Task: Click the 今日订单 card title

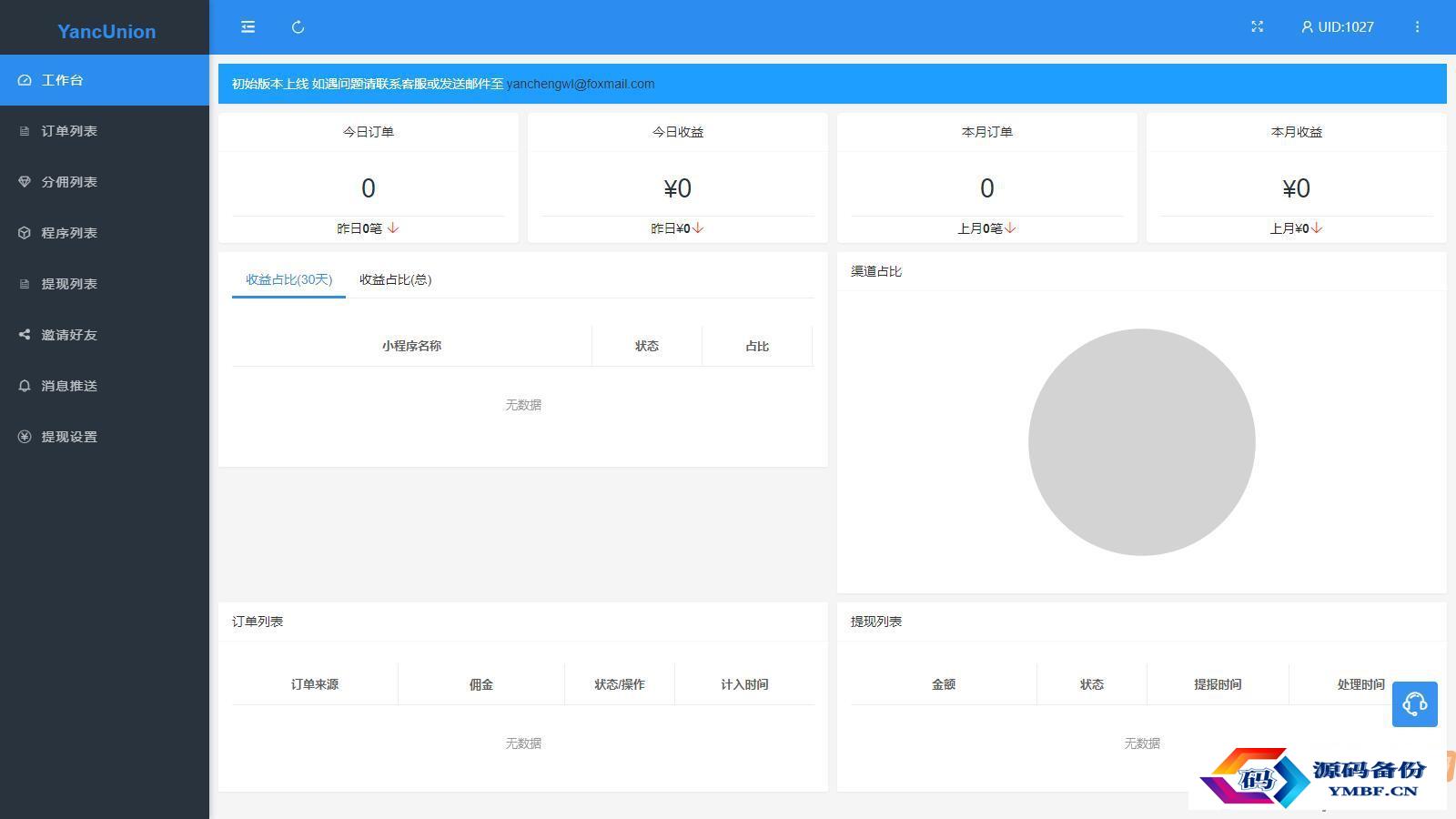Action: (368, 132)
